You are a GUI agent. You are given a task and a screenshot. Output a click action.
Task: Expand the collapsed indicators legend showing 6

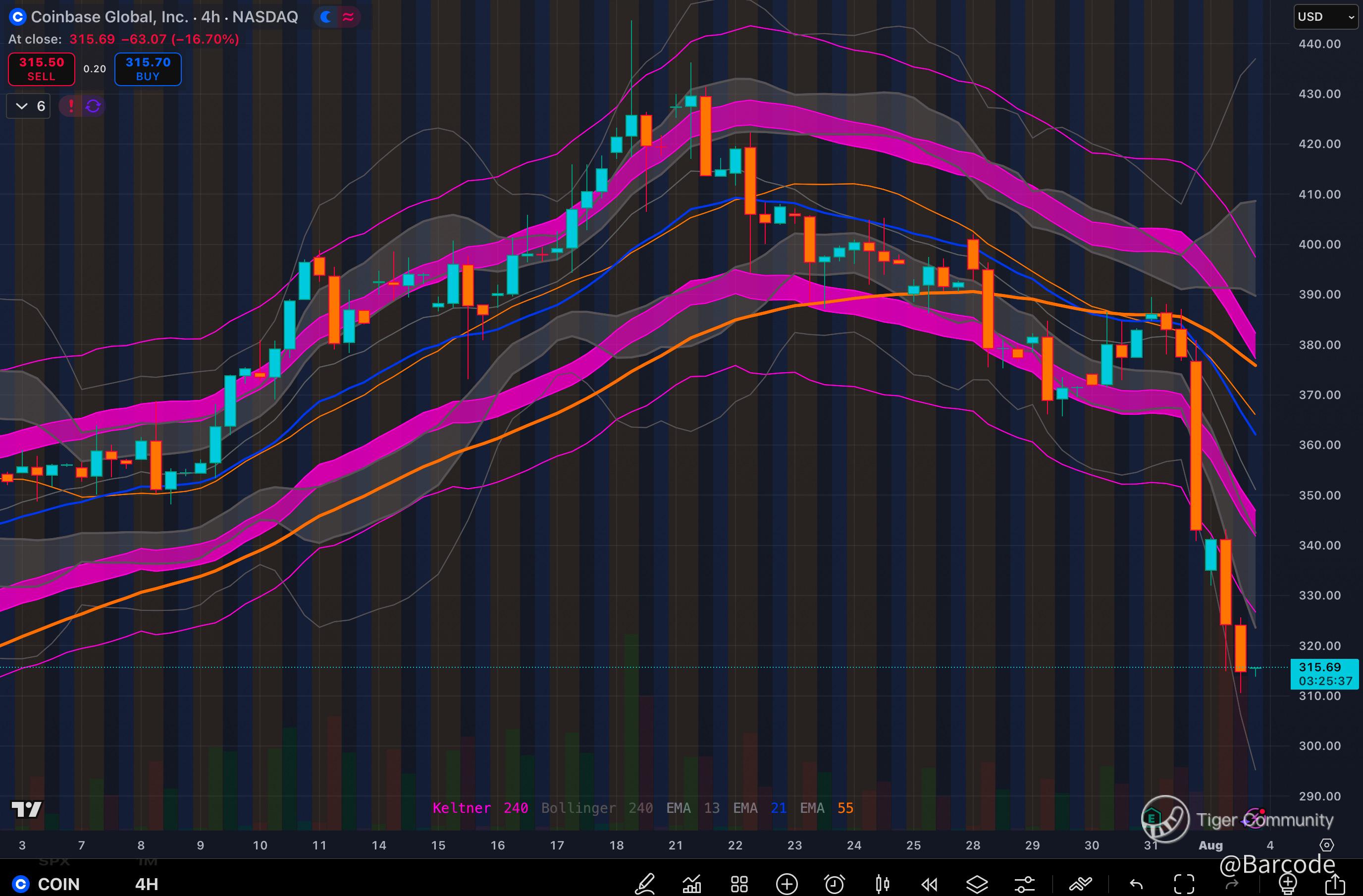[29, 106]
